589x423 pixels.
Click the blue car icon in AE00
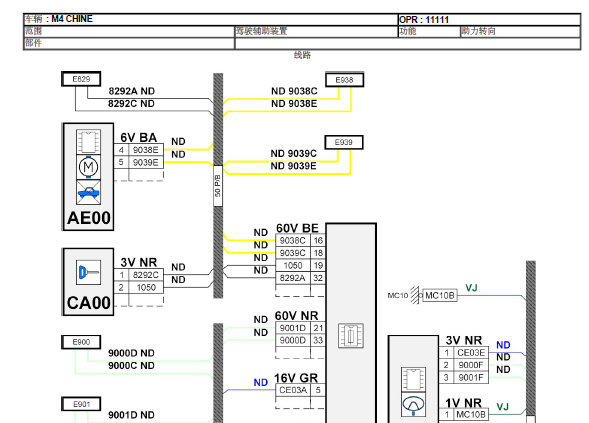pyautogui.click(x=88, y=192)
